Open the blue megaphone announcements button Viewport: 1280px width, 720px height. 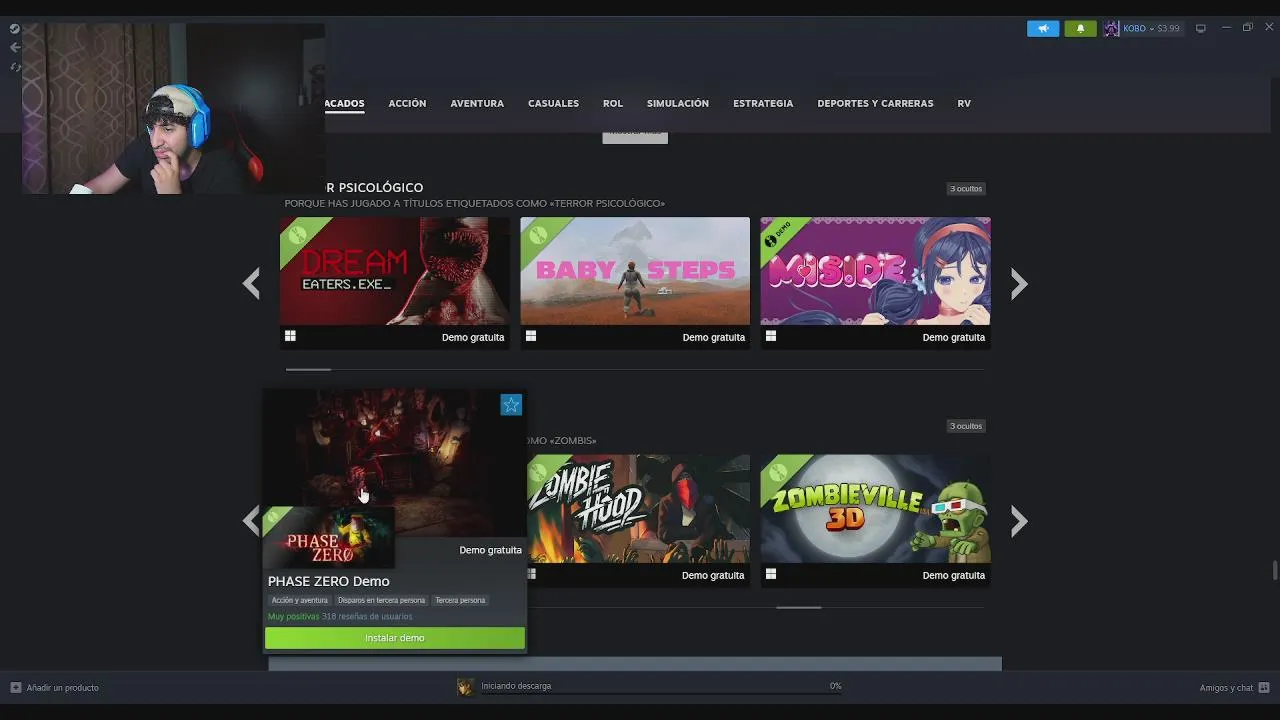(1043, 28)
